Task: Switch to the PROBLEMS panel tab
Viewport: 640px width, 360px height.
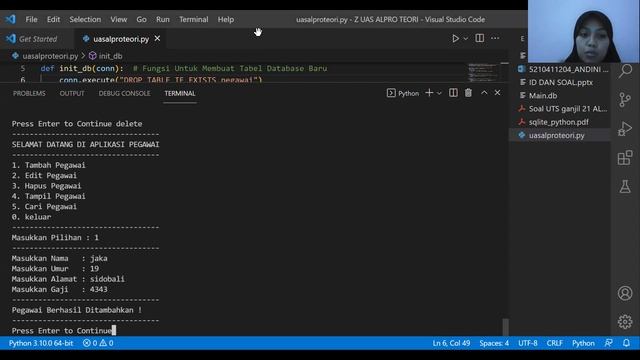Action: tap(29, 93)
